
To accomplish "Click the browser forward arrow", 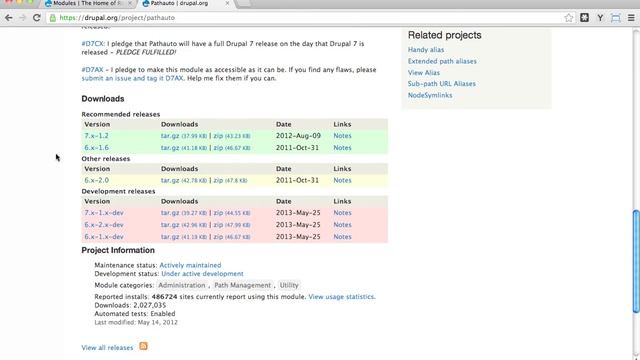I will [22, 18].
